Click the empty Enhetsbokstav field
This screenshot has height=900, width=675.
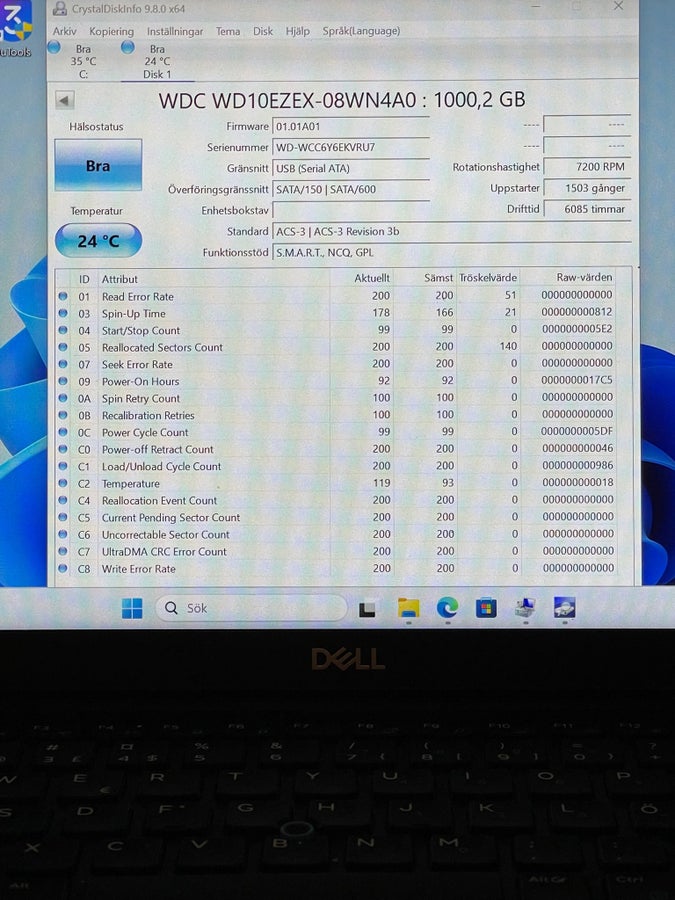pyautogui.click(x=351, y=210)
